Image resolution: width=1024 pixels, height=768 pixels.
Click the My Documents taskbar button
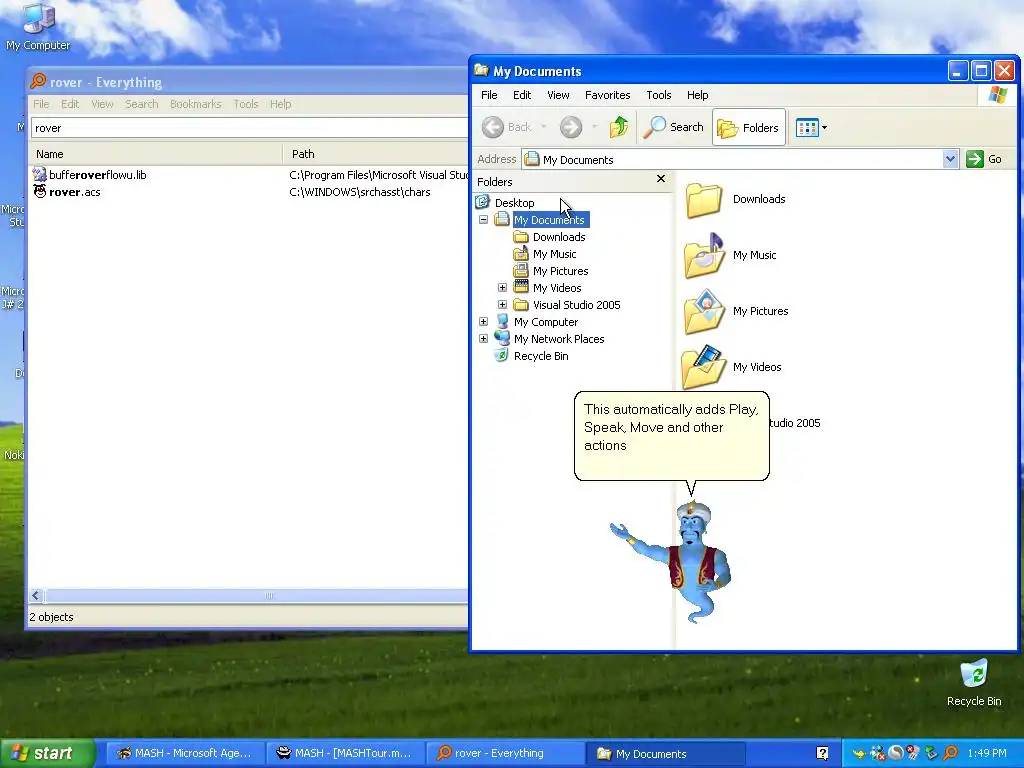[x=664, y=754]
